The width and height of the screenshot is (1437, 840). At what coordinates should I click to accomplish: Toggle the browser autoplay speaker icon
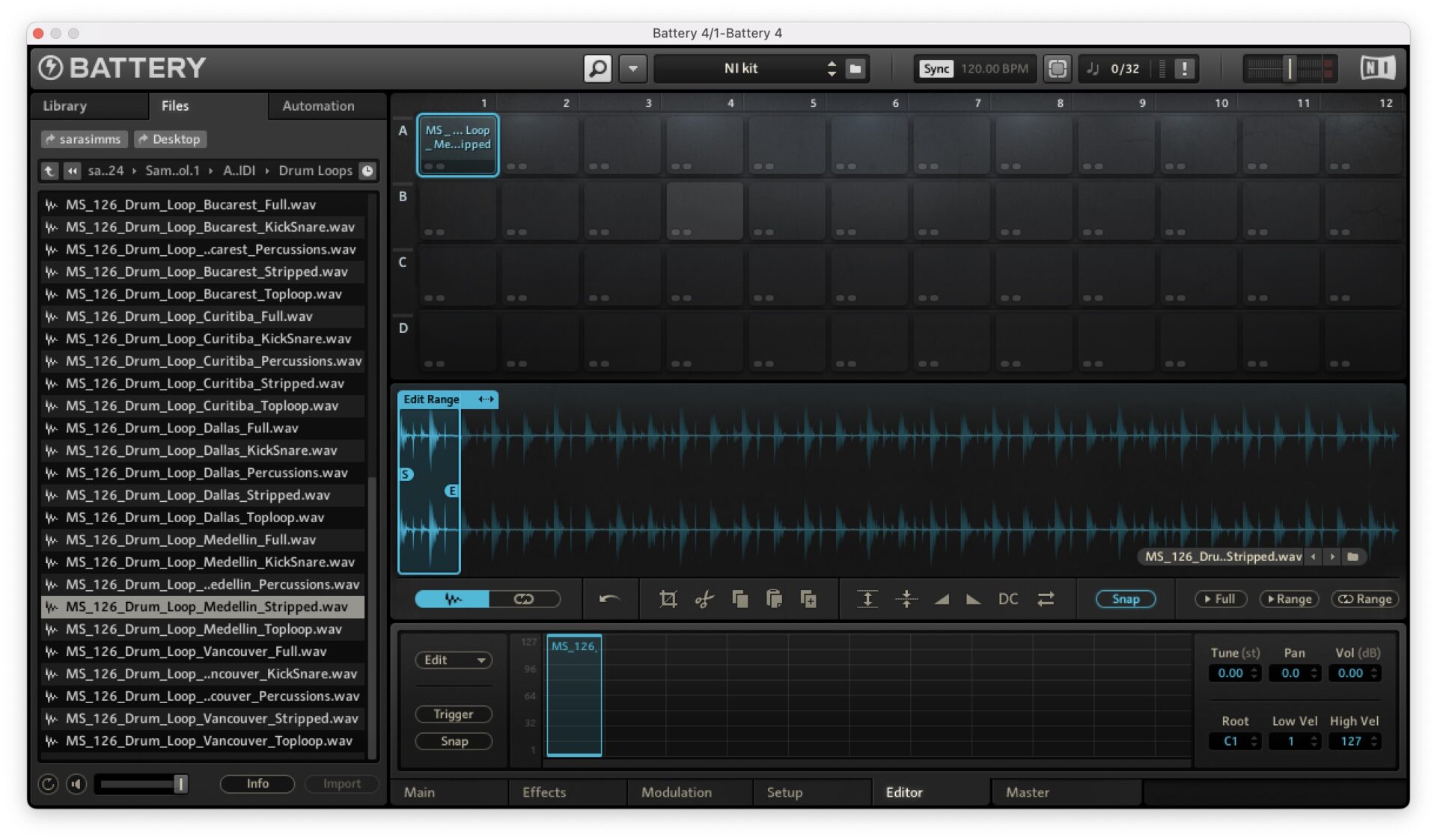pos(76,784)
